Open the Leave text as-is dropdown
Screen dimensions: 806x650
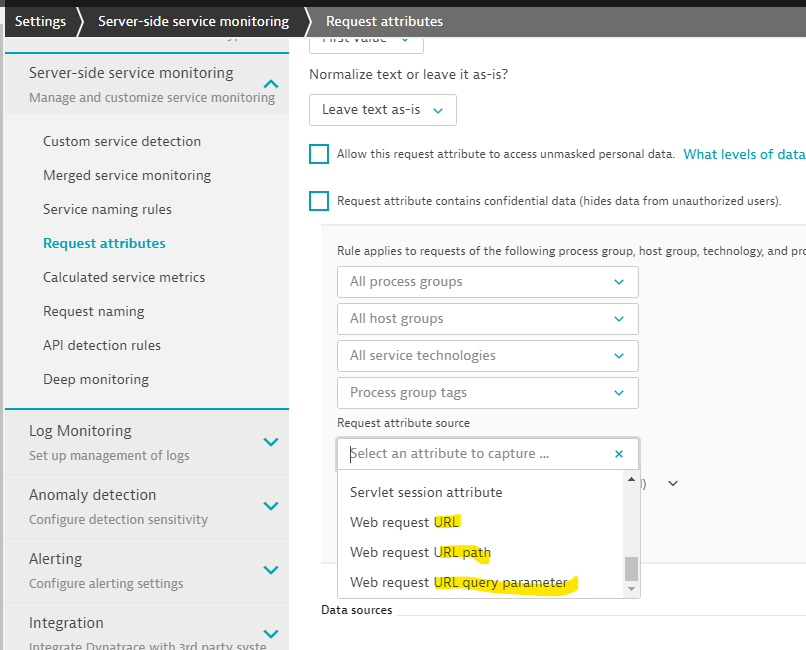382,110
